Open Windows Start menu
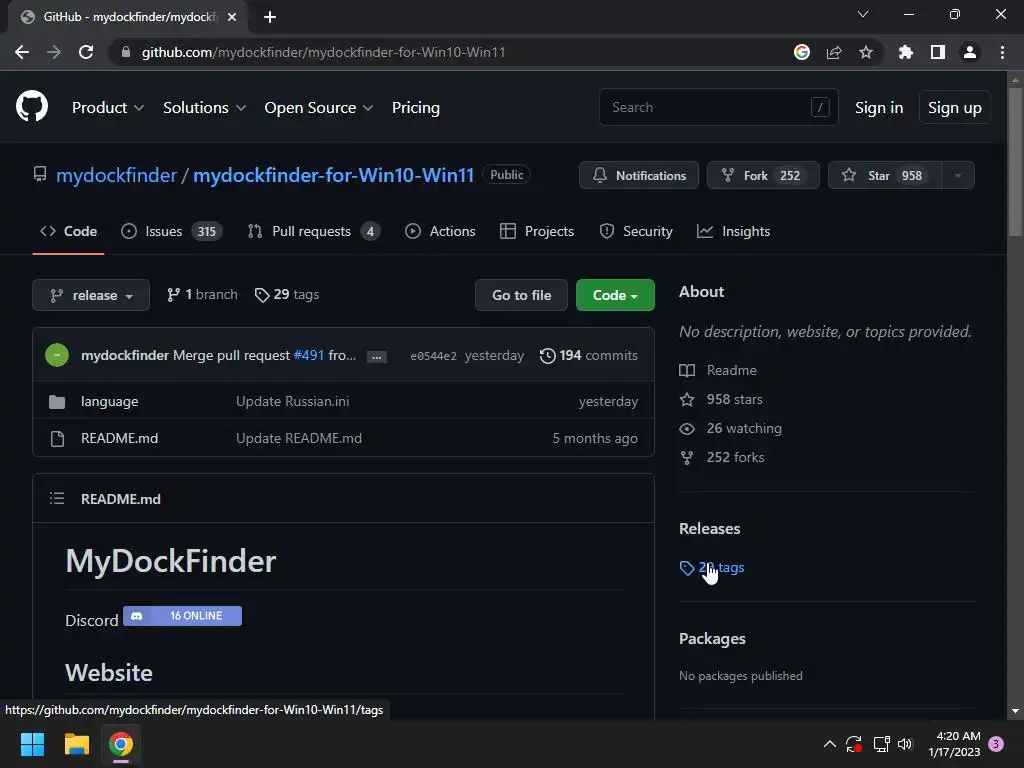The width and height of the screenshot is (1024, 768). (32, 744)
